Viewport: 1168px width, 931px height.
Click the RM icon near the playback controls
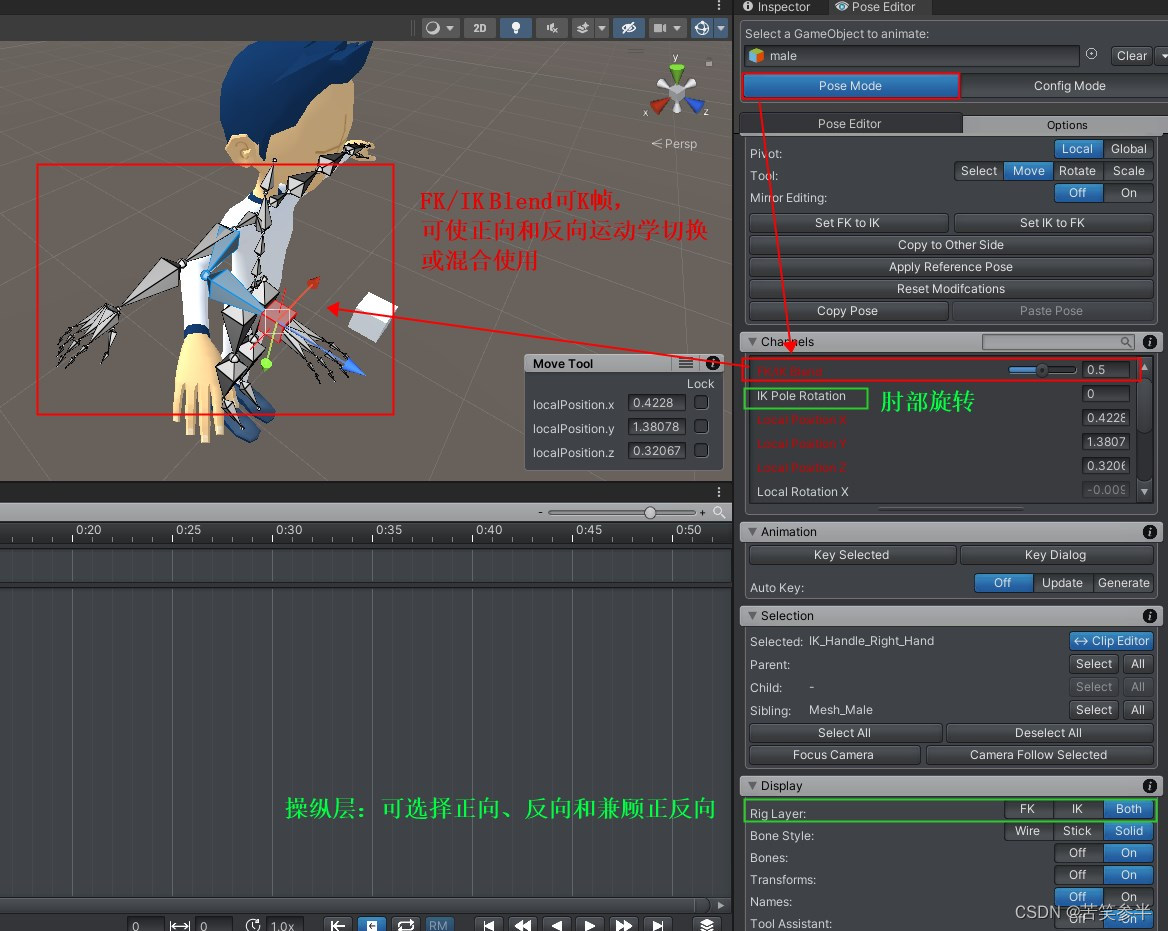tap(438, 923)
